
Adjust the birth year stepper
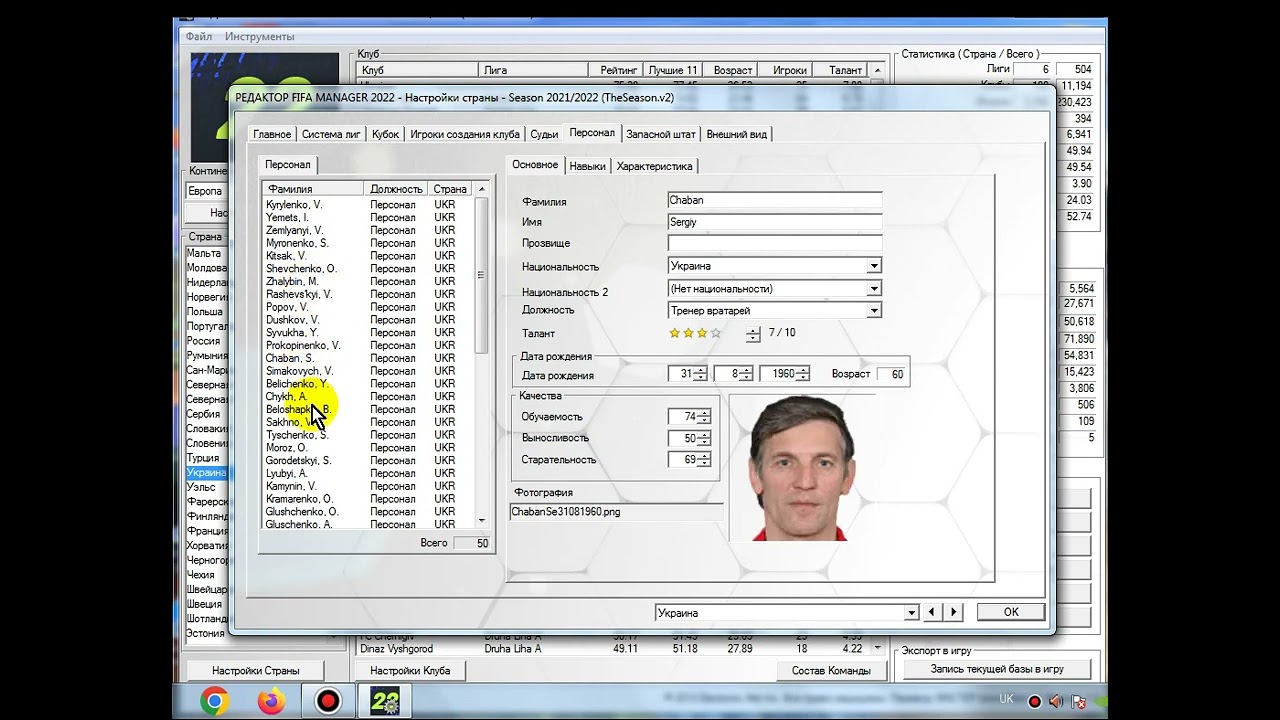click(803, 374)
